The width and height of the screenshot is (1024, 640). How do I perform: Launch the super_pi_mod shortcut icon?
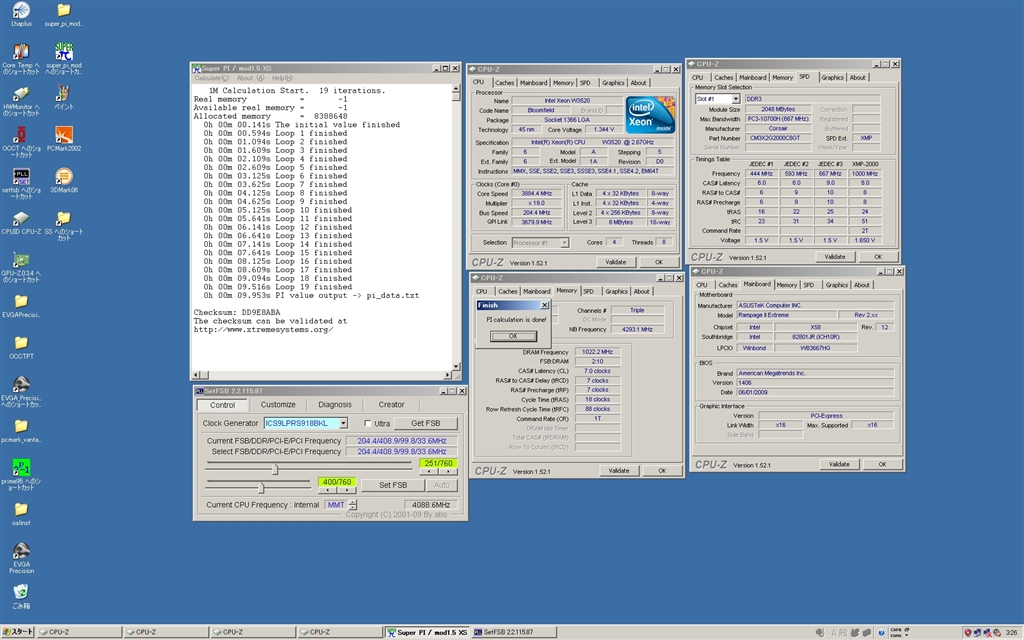click(64, 51)
